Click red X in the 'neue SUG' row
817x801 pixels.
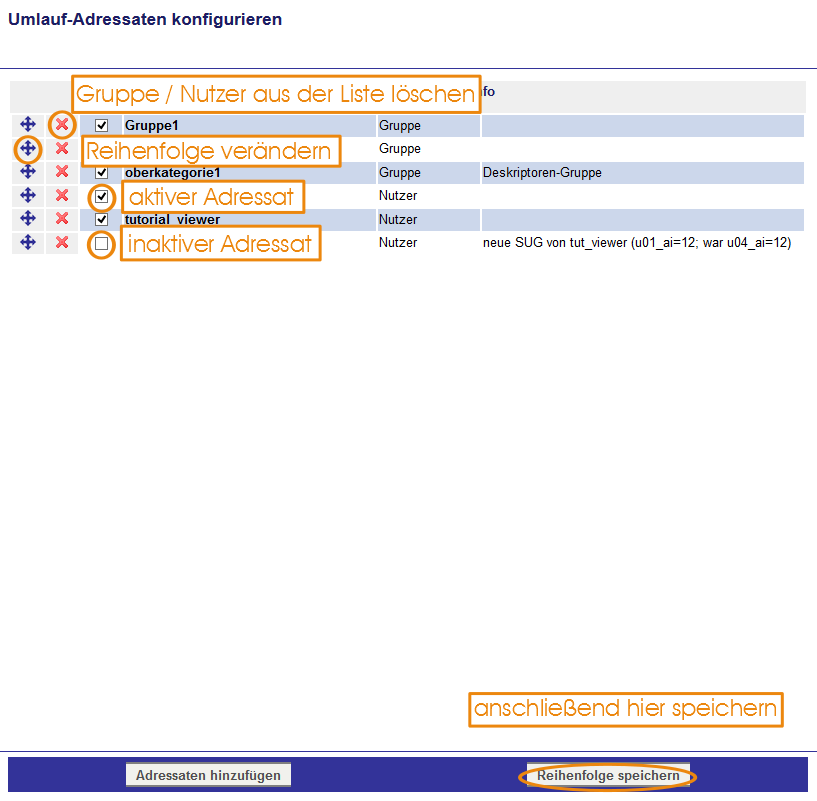click(62, 242)
